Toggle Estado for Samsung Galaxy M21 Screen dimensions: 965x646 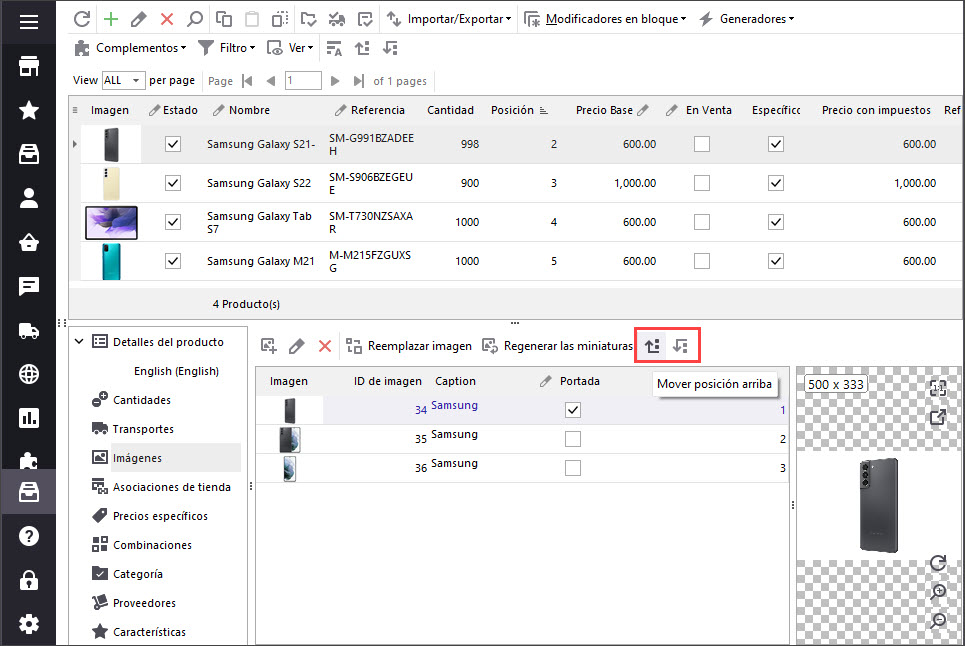point(173,261)
